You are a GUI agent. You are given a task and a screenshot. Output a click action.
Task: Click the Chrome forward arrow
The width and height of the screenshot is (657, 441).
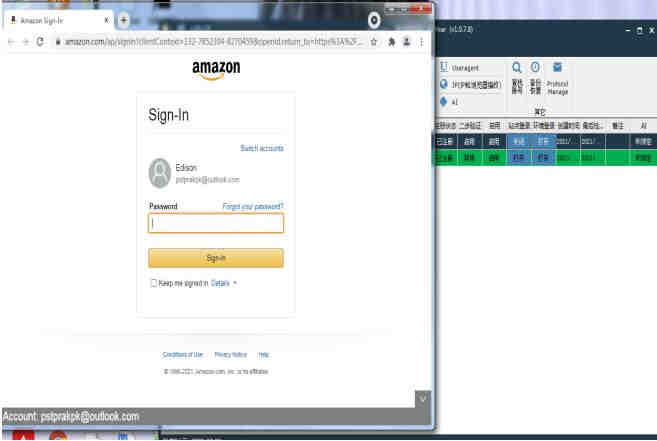tap(26, 42)
